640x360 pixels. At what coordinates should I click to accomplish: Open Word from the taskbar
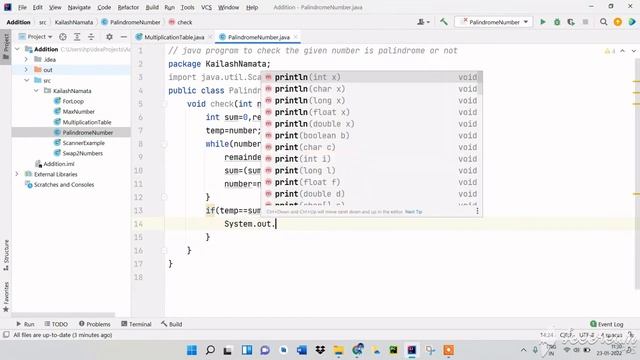click(302, 350)
